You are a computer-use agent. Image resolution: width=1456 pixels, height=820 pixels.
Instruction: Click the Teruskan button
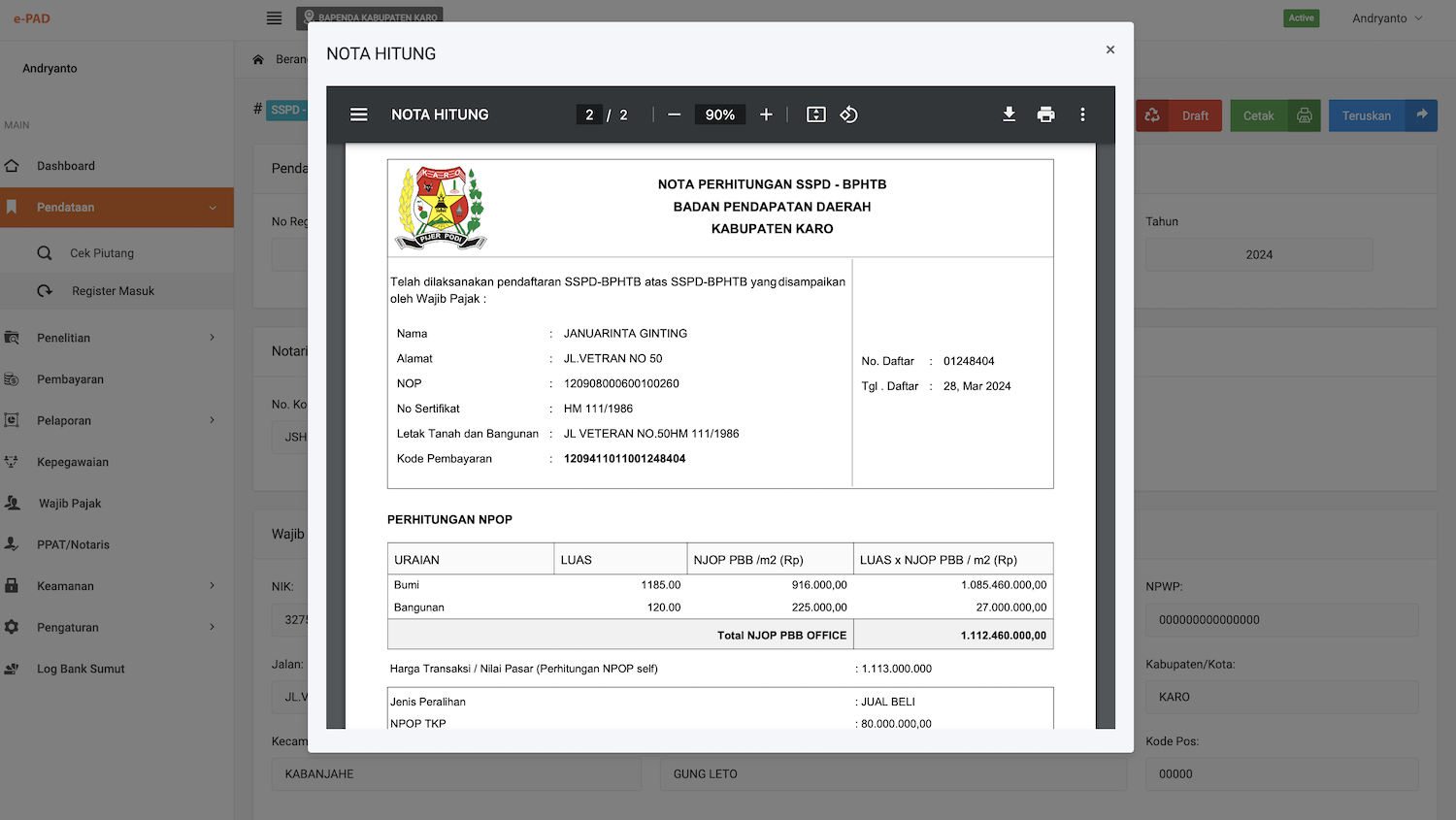tap(1381, 115)
